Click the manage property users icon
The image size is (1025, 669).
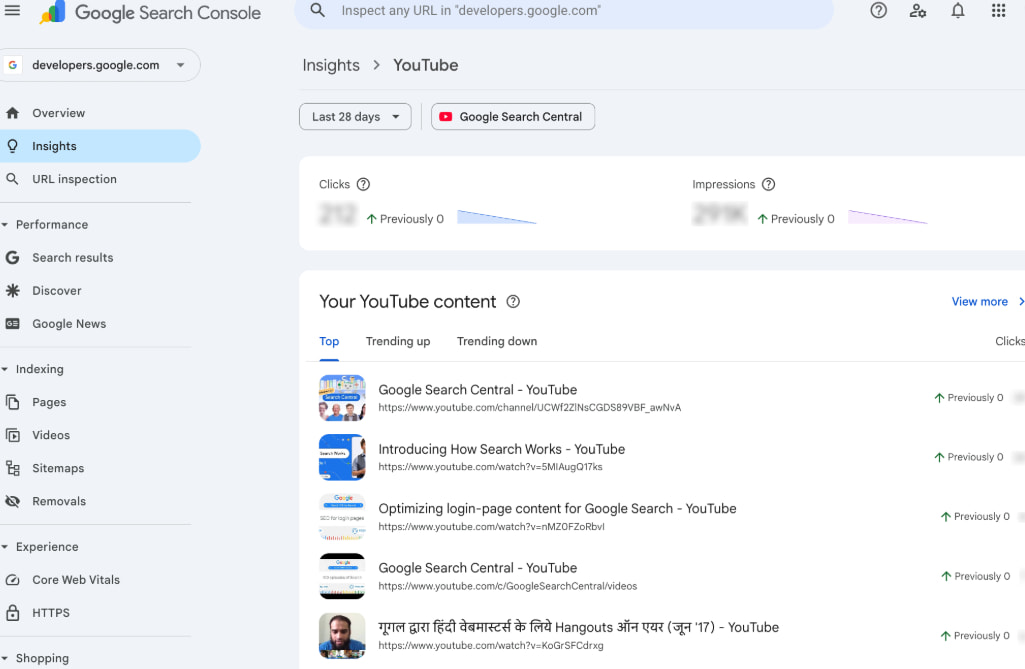point(918,12)
